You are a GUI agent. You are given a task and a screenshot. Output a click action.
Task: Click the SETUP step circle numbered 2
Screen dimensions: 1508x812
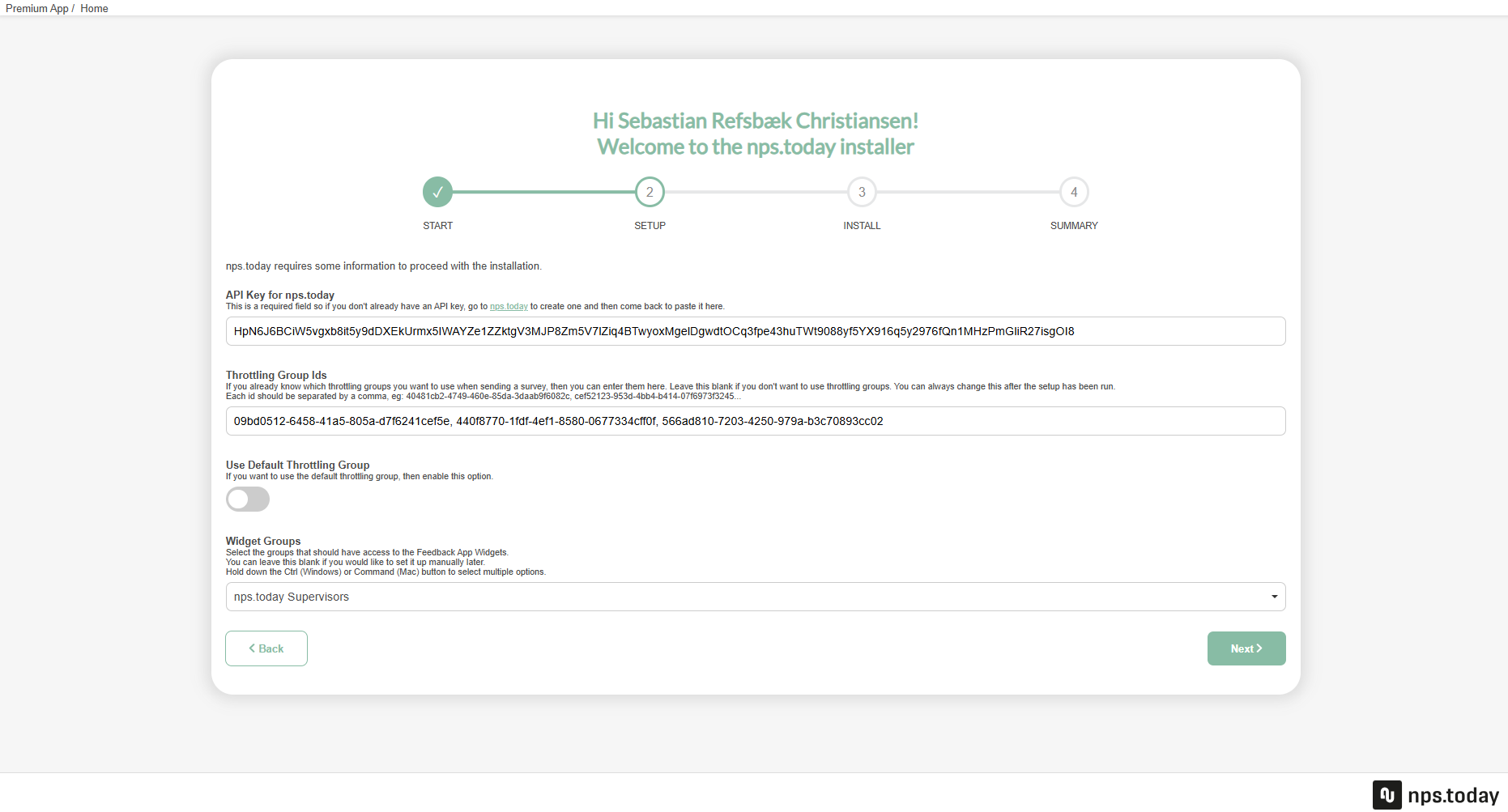tap(650, 192)
